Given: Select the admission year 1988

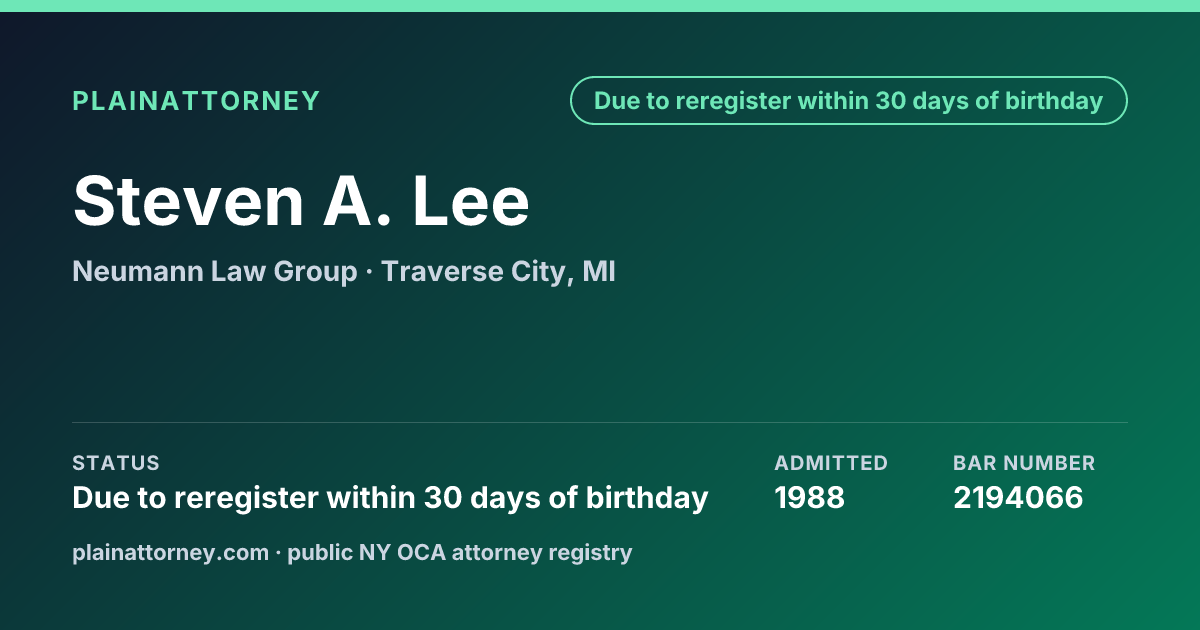Looking at the screenshot, I should click(810, 497).
